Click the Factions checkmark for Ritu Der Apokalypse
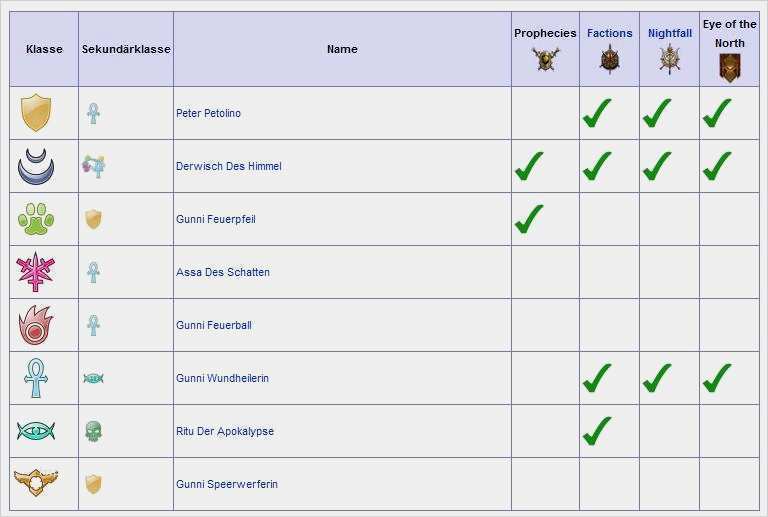 coord(596,431)
